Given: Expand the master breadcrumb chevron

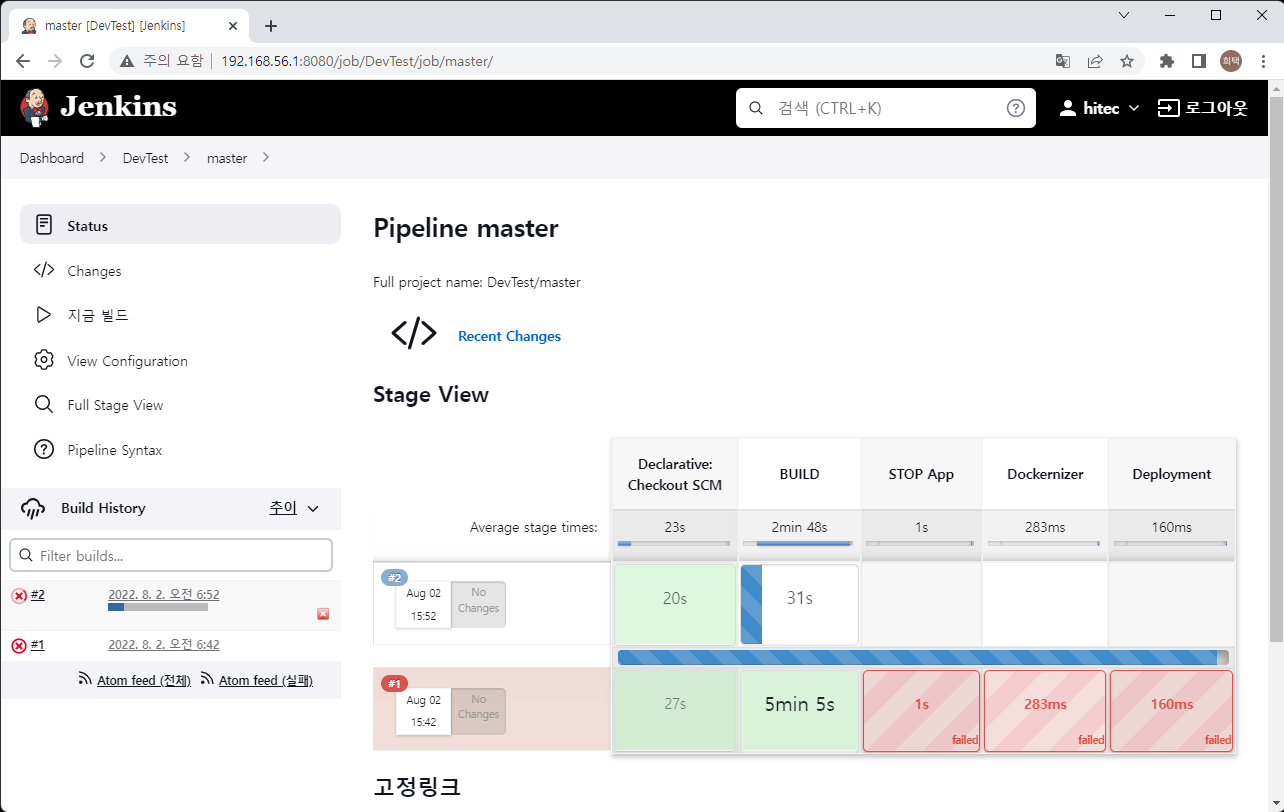Looking at the screenshot, I should [x=265, y=158].
